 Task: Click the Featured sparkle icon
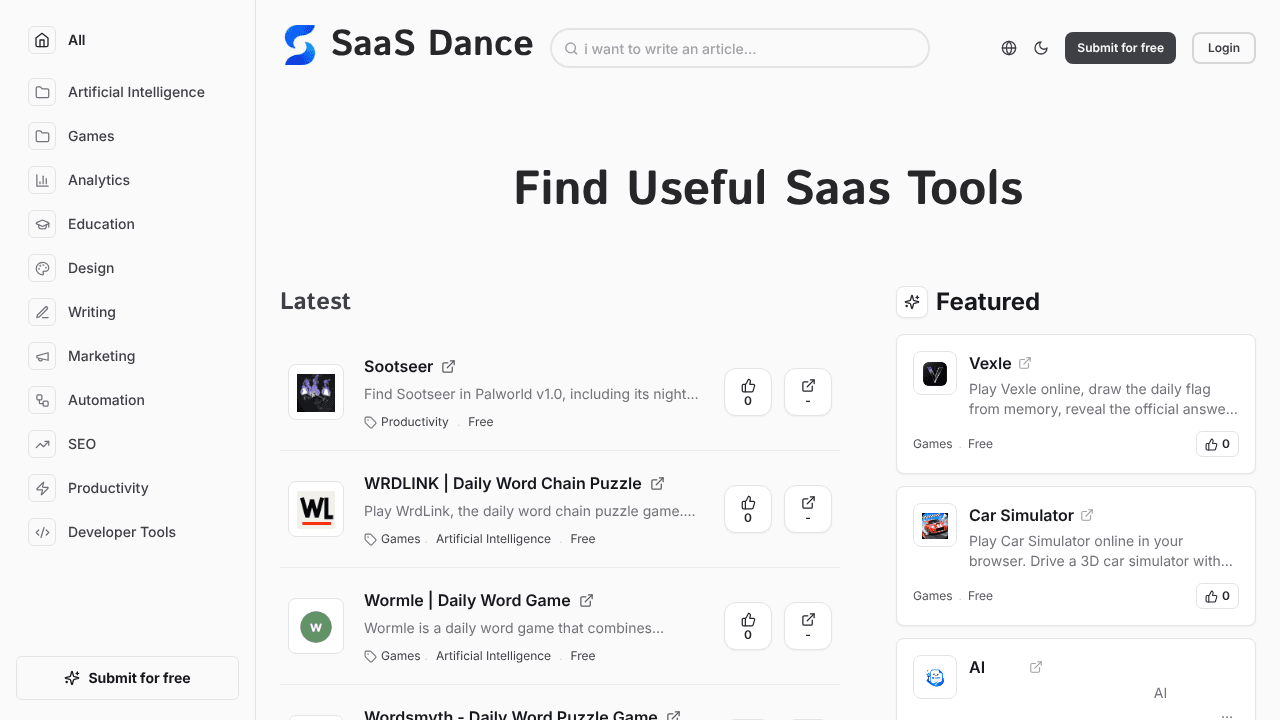click(x=912, y=301)
